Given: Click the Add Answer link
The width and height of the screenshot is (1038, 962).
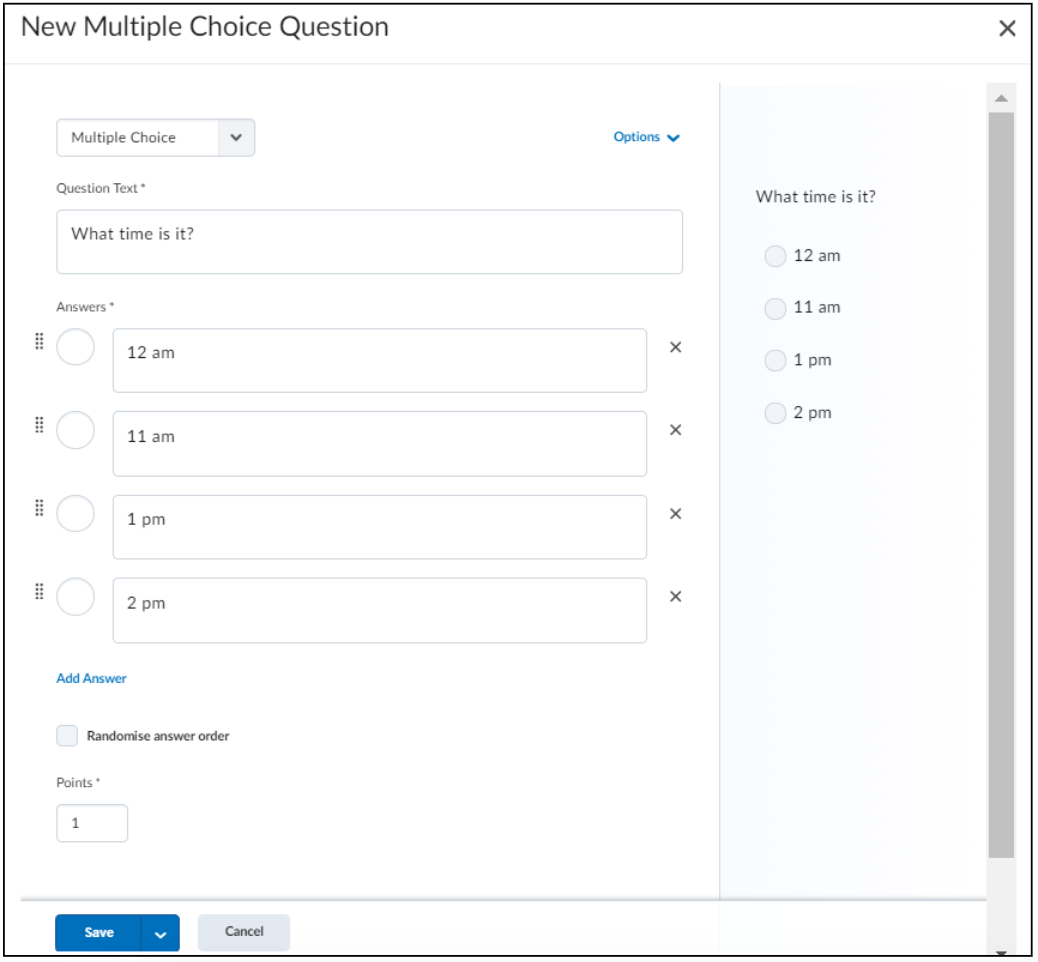Looking at the screenshot, I should (x=91, y=679).
